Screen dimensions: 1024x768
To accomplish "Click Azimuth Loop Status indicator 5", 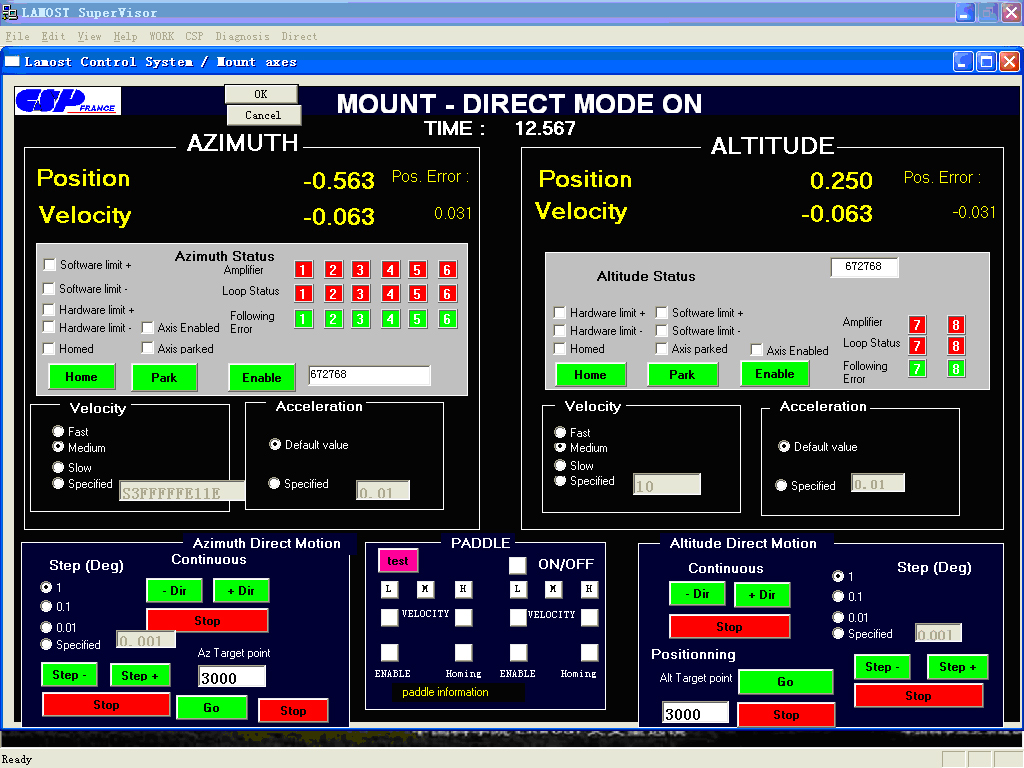I will pos(417,293).
